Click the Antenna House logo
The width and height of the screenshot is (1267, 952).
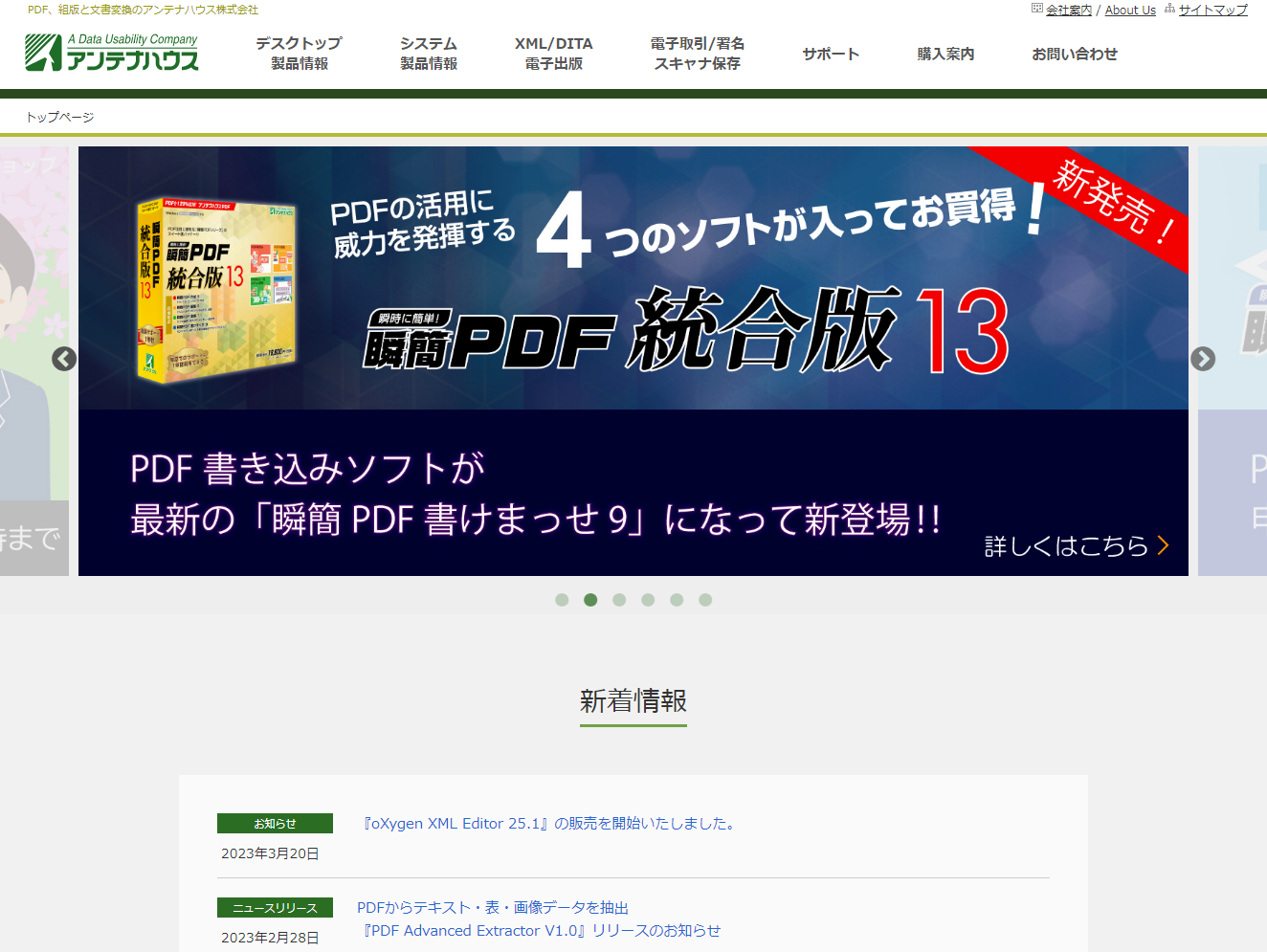(x=112, y=52)
